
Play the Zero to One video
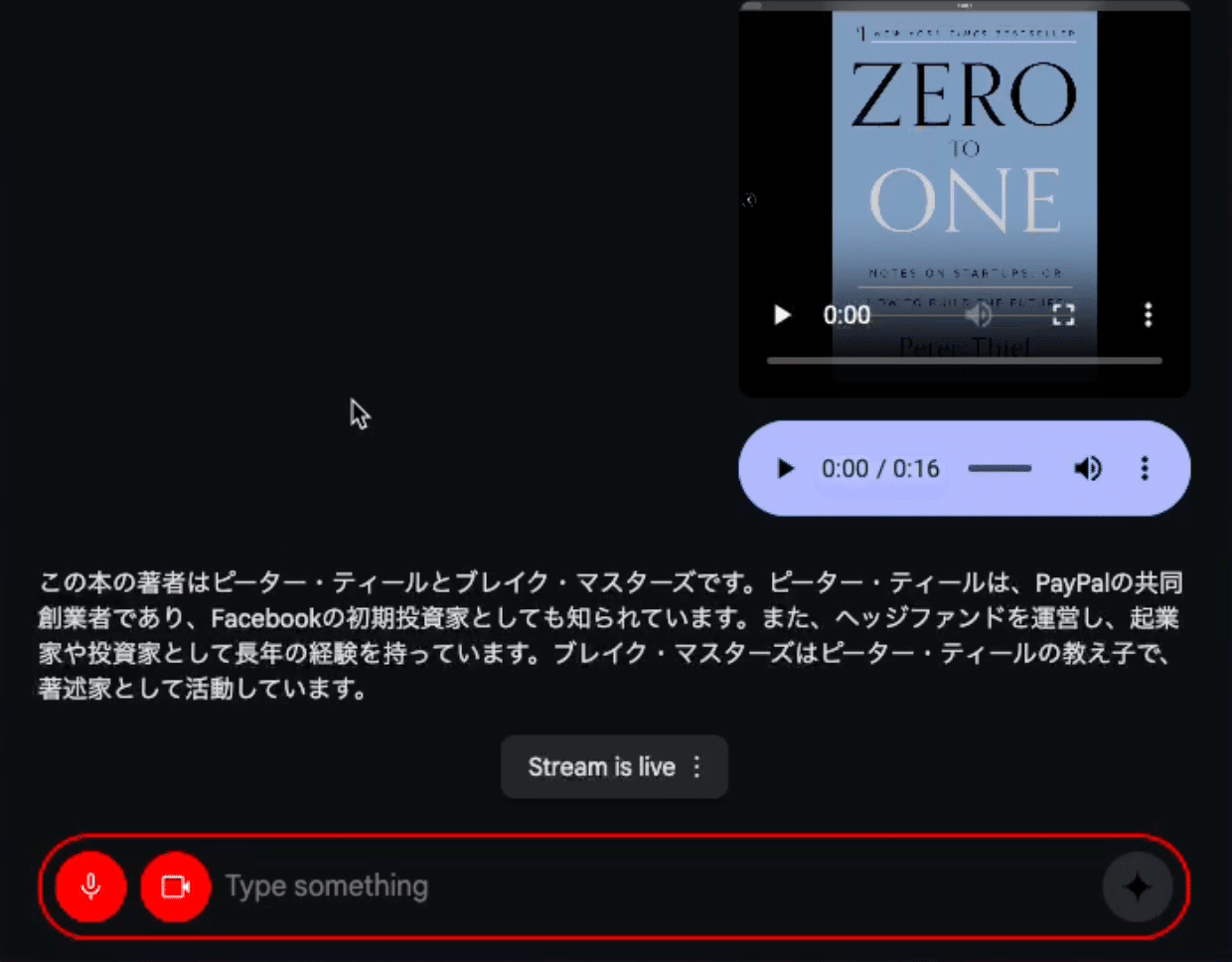click(x=783, y=315)
